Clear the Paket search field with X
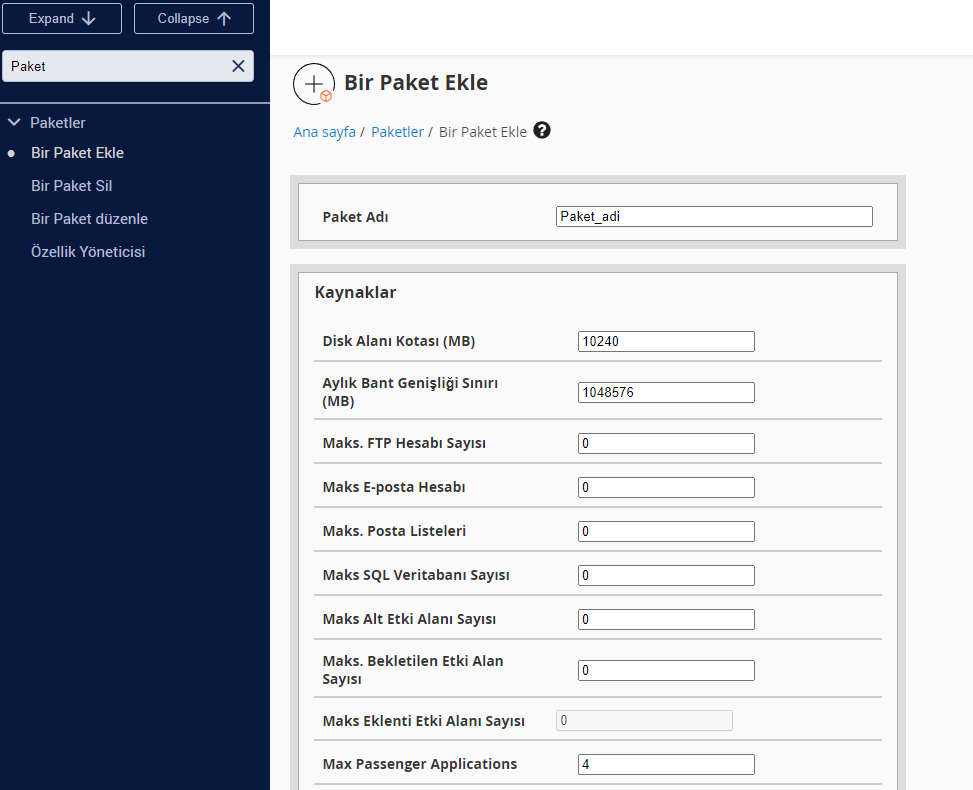973x790 pixels. tap(238, 66)
